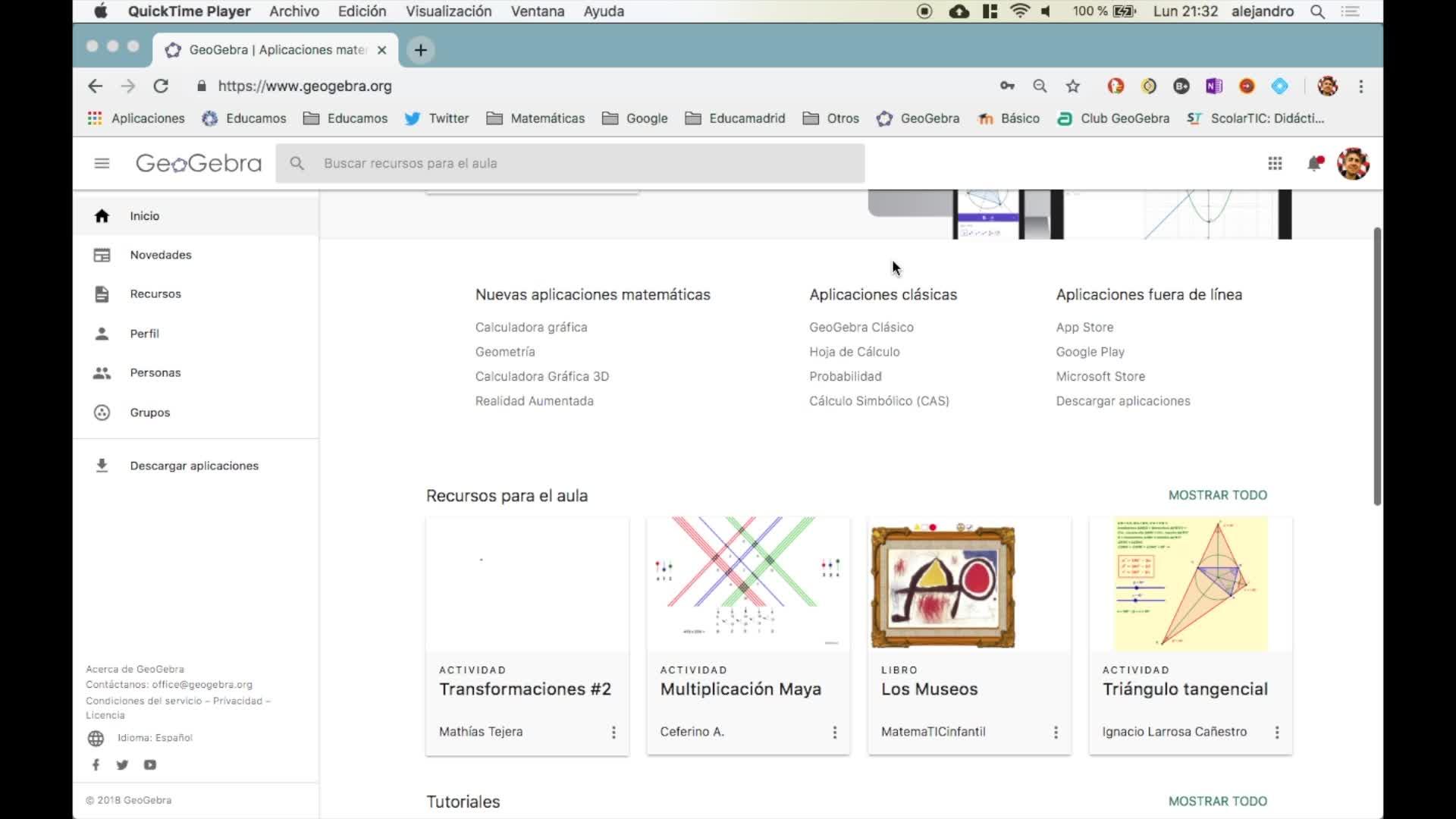Open the Multiplicación Maya thumbnail

pos(748,582)
